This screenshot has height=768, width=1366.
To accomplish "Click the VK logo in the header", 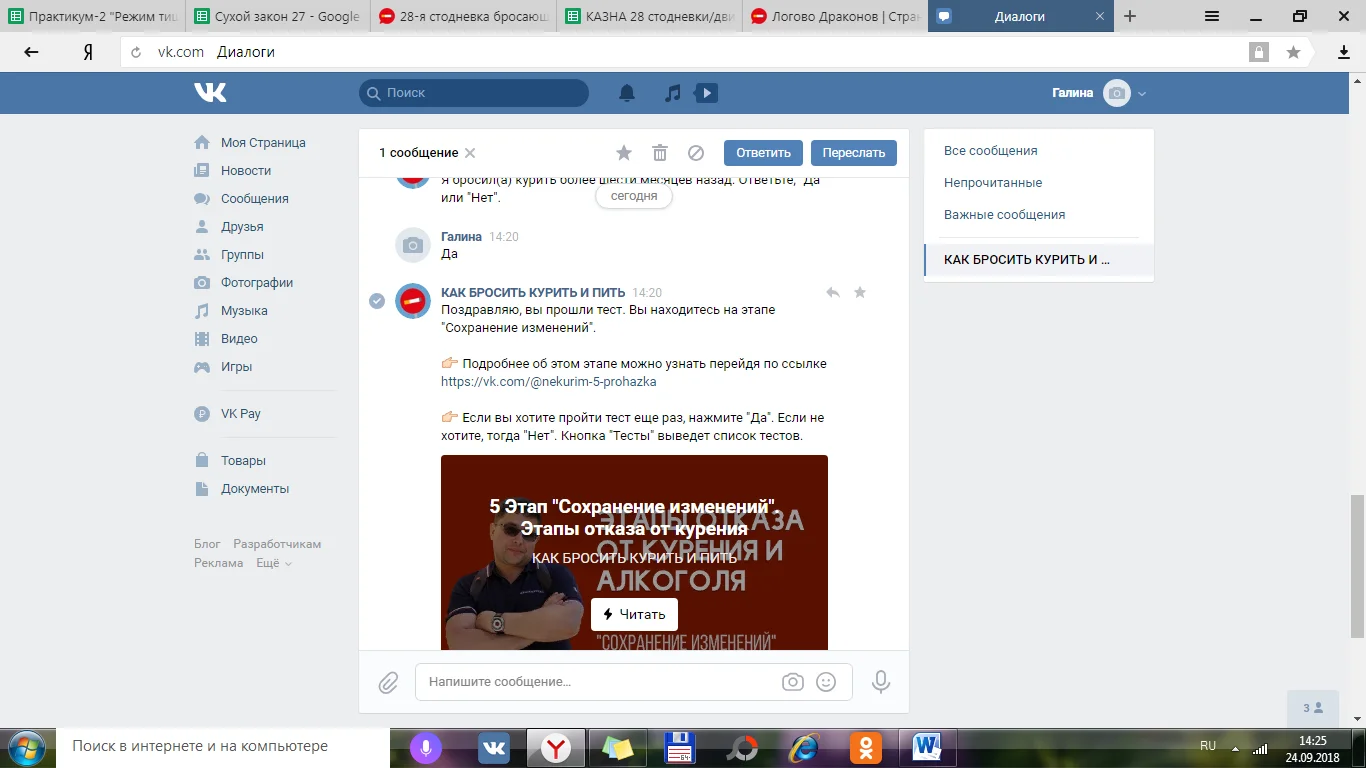I will [x=210, y=93].
